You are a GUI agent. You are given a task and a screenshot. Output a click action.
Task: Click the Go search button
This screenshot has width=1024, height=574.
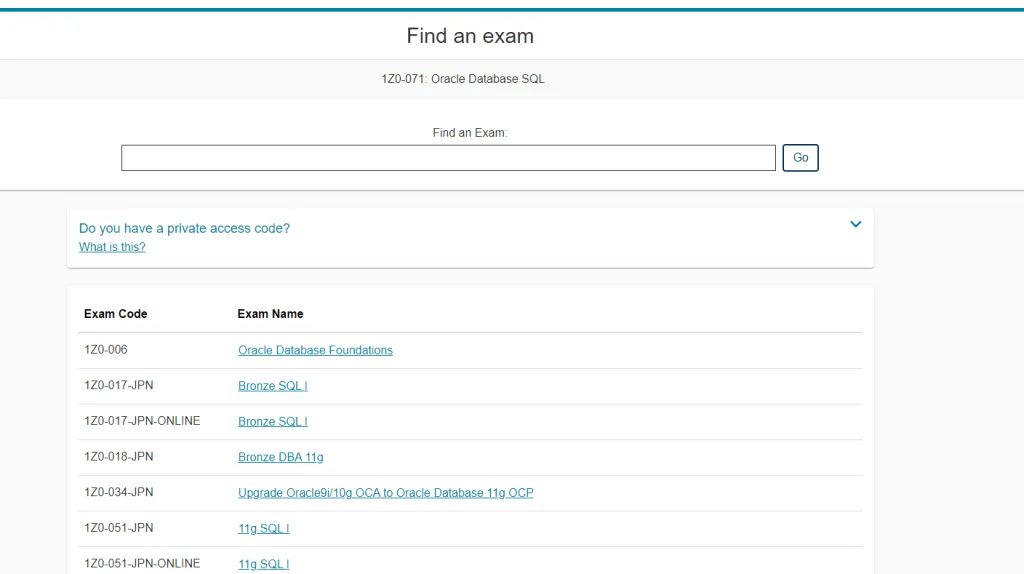click(x=800, y=158)
